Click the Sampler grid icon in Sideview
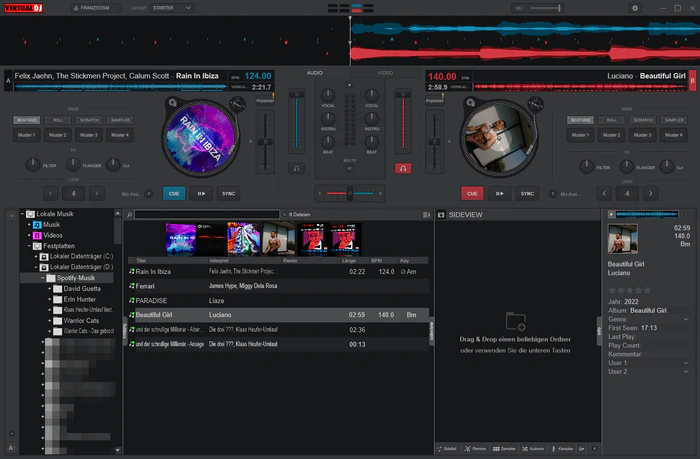Image resolution: width=700 pixels, height=459 pixels. (499, 448)
